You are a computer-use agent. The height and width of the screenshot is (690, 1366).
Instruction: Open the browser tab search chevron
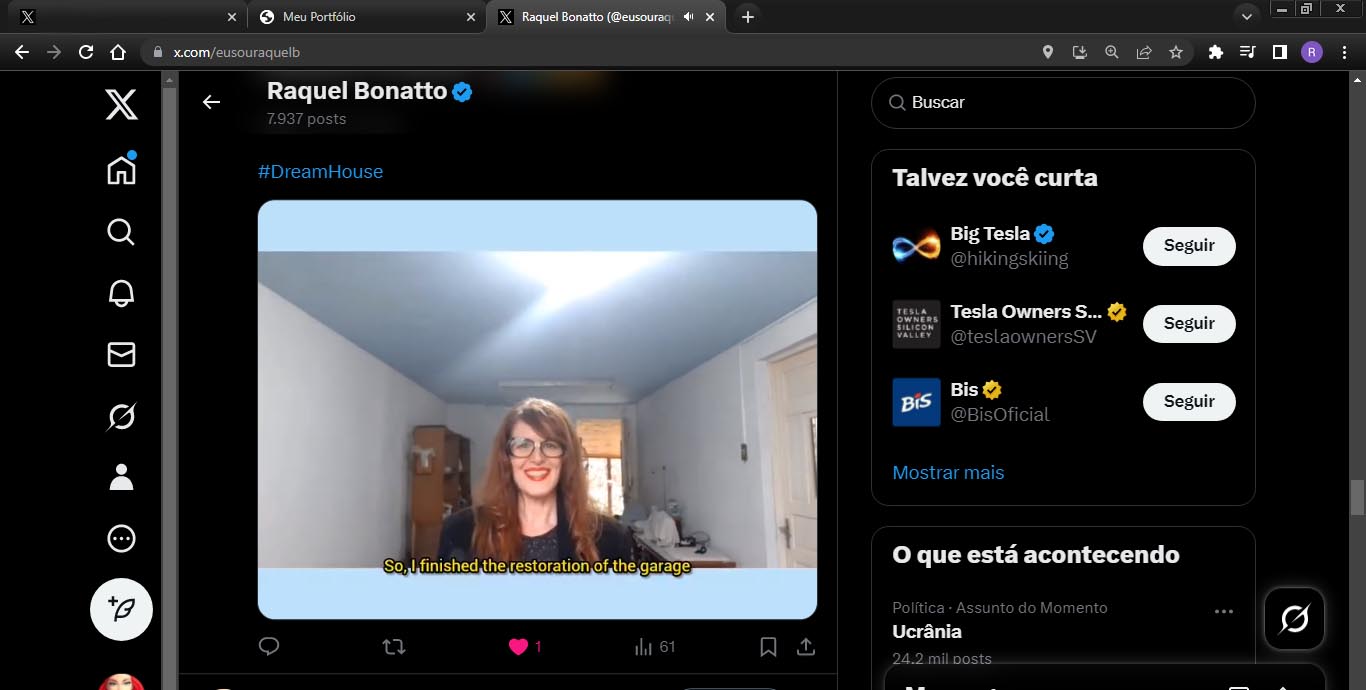pyautogui.click(x=1246, y=17)
